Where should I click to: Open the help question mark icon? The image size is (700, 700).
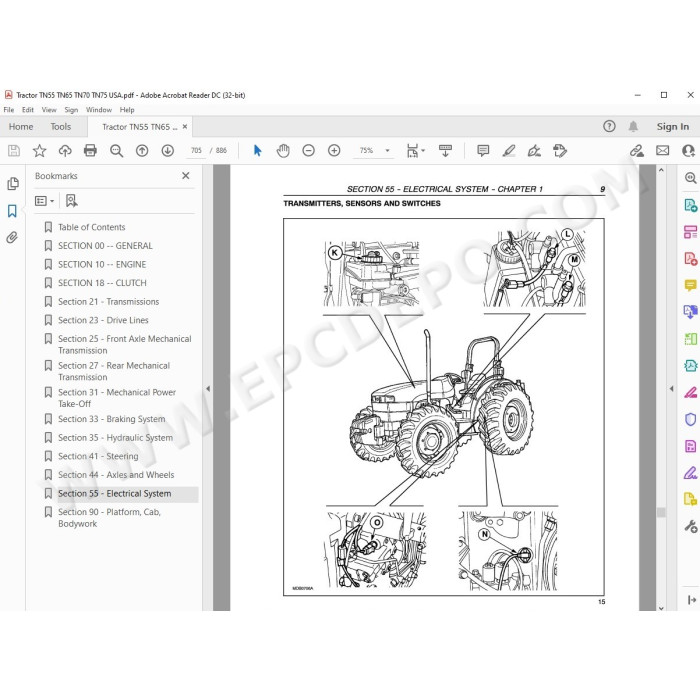pos(609,127)
